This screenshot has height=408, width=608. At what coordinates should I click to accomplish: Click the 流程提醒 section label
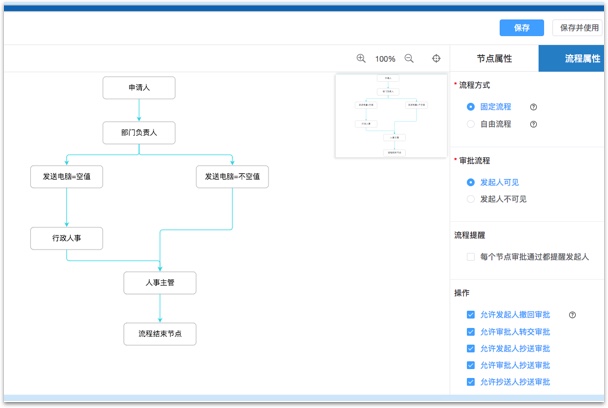[x=470, y=235]
